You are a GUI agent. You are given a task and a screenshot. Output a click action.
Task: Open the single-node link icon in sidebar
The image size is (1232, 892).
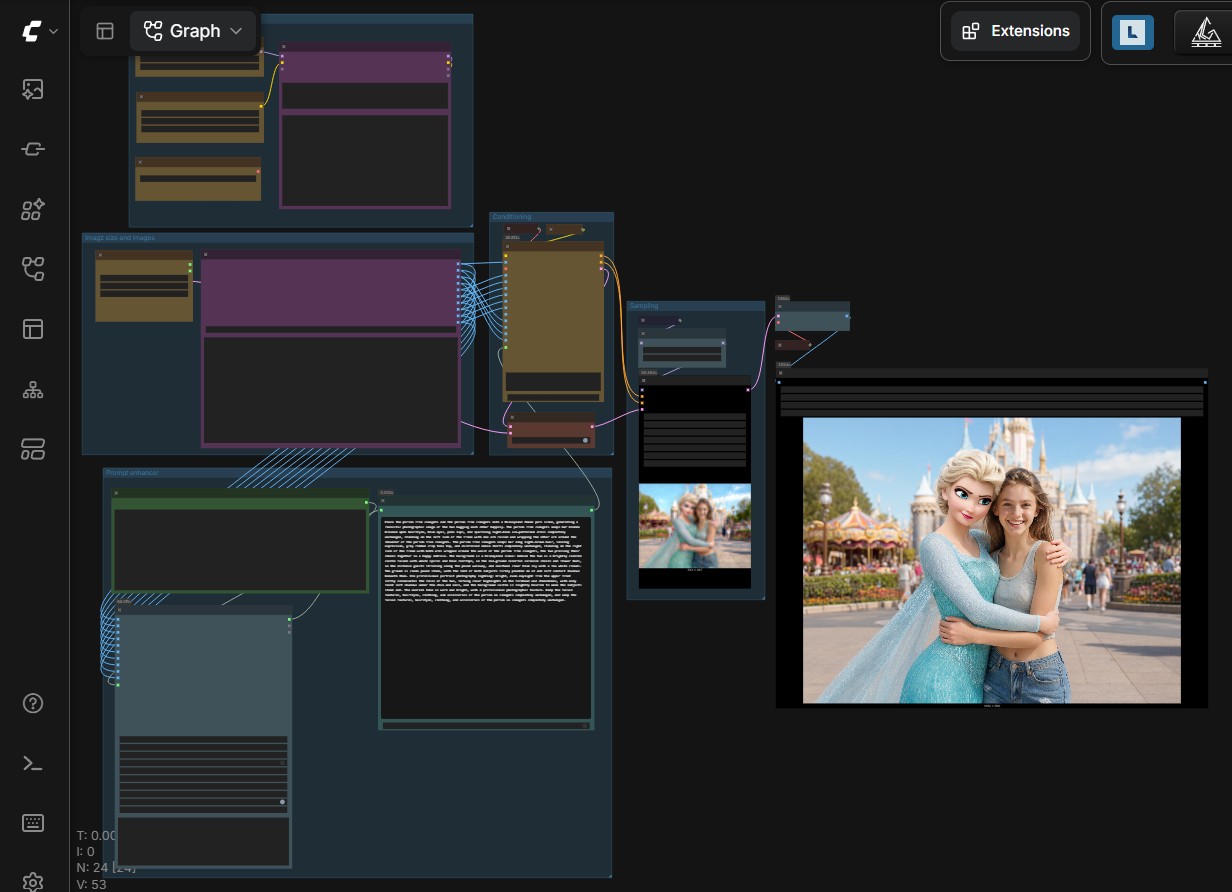point(33,149)
